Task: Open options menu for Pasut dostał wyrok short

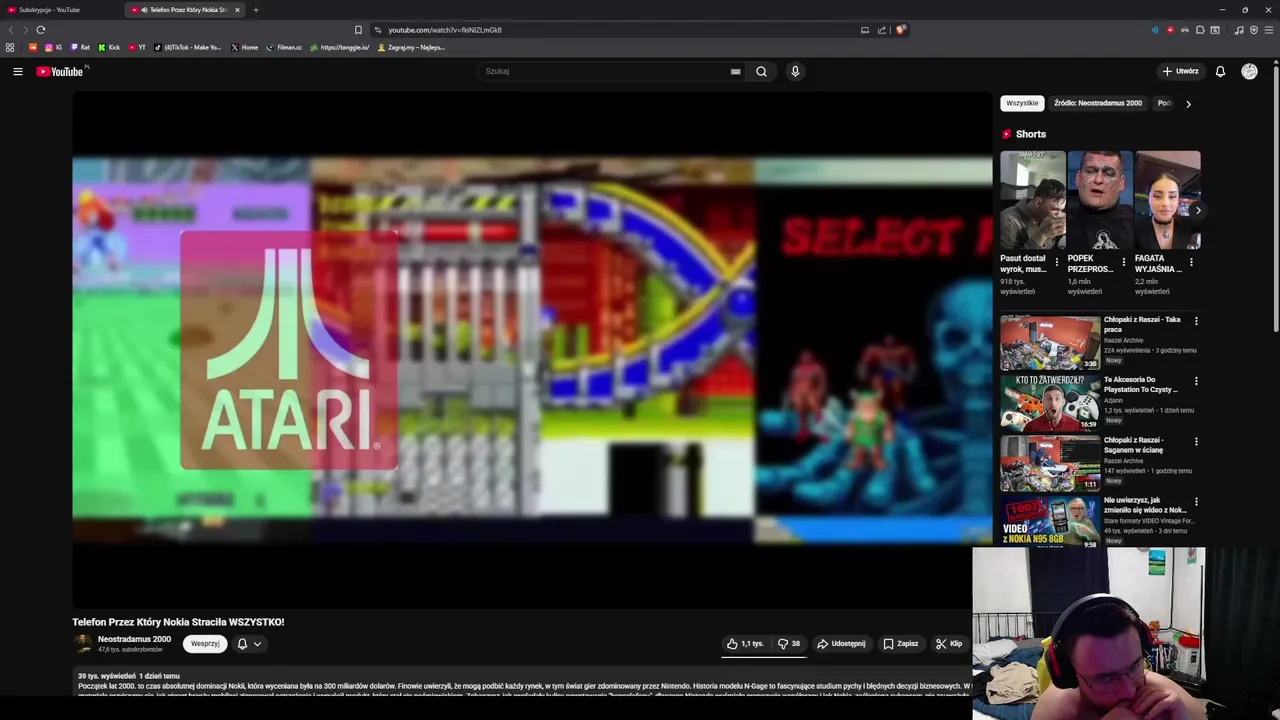Action: pos(1057,262)
